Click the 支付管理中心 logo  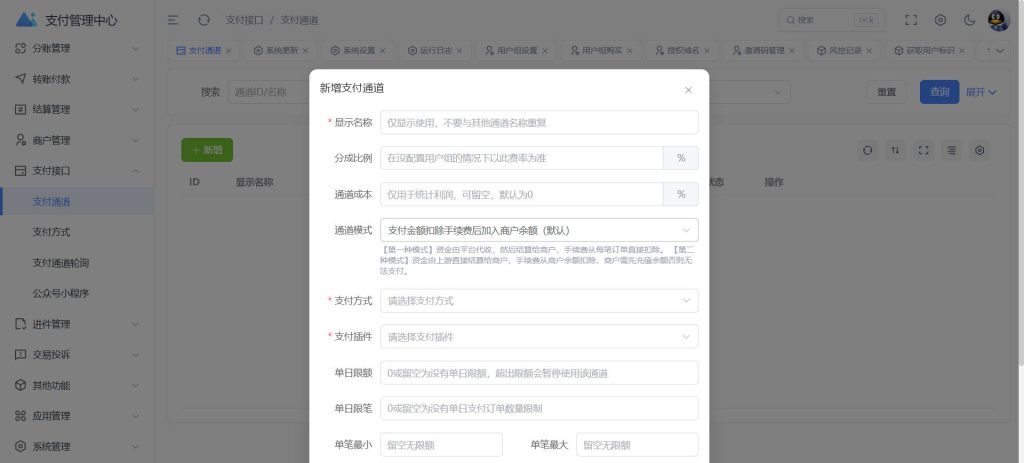coord(67,20)
